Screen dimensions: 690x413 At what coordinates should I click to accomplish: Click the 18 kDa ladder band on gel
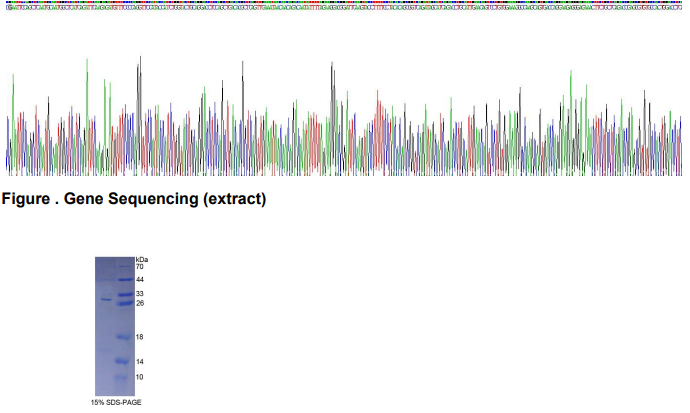pos(123,337)
